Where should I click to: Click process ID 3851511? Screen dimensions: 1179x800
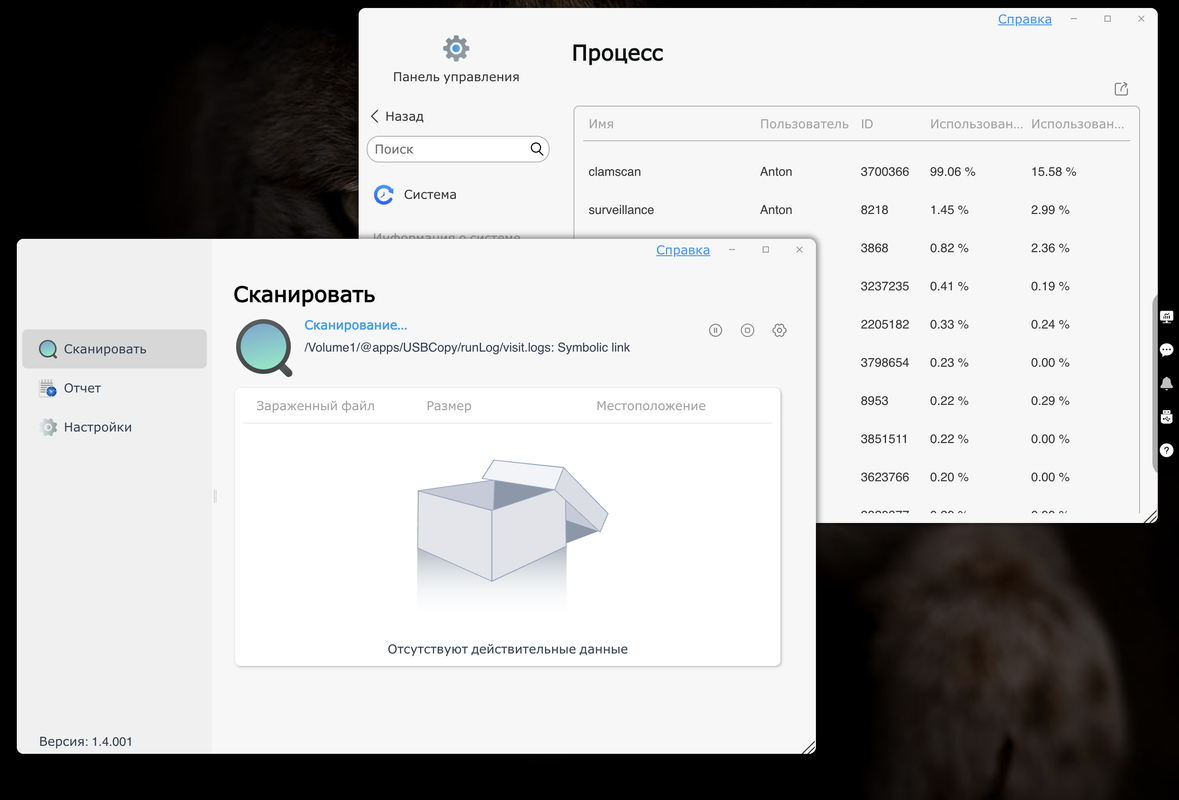[x=883, y=439]
